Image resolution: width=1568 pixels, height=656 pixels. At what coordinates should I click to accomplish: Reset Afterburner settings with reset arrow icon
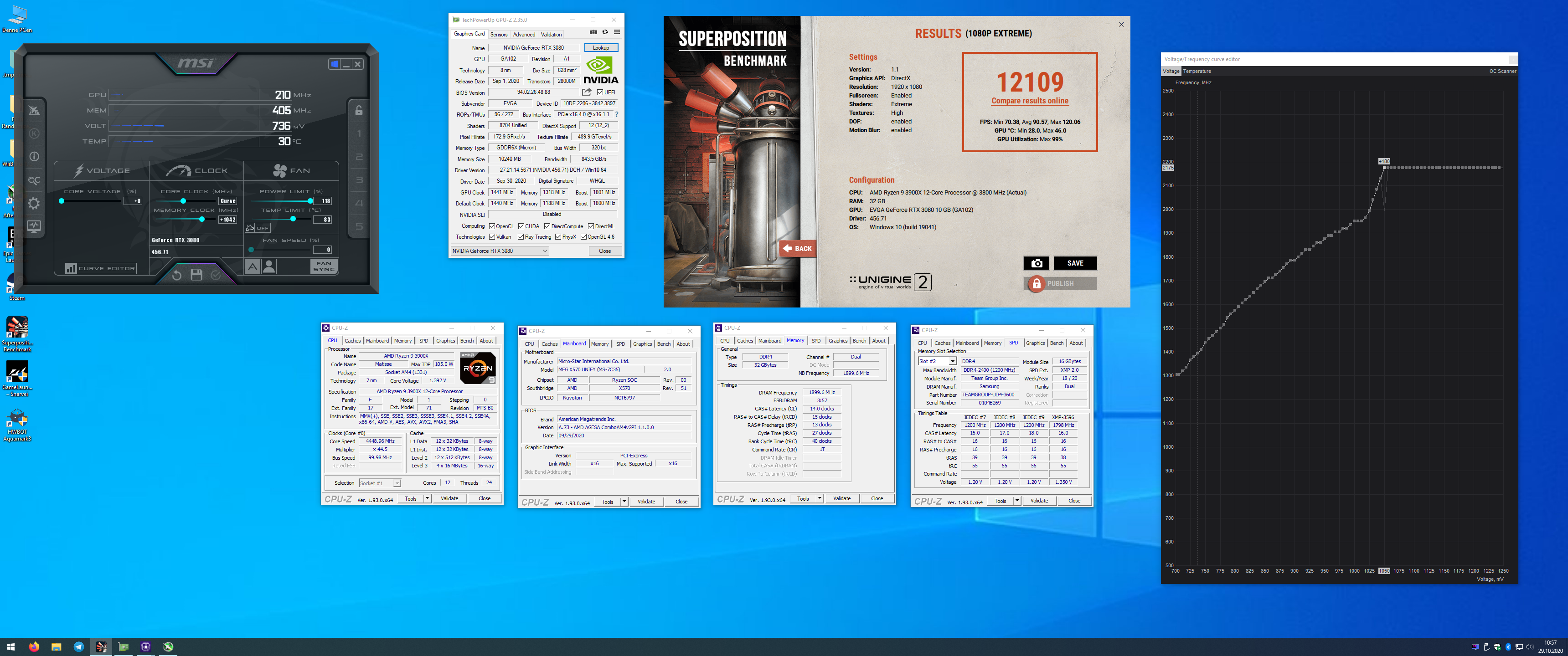tap(176, 275)
